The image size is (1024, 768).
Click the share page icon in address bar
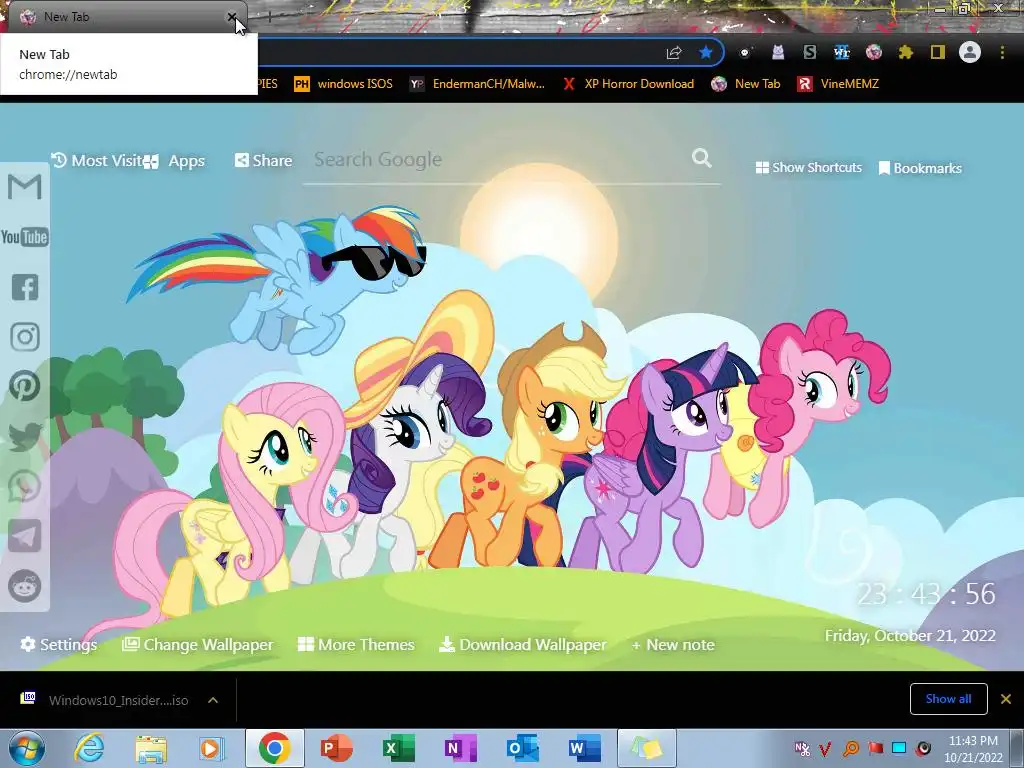(674, 52)
